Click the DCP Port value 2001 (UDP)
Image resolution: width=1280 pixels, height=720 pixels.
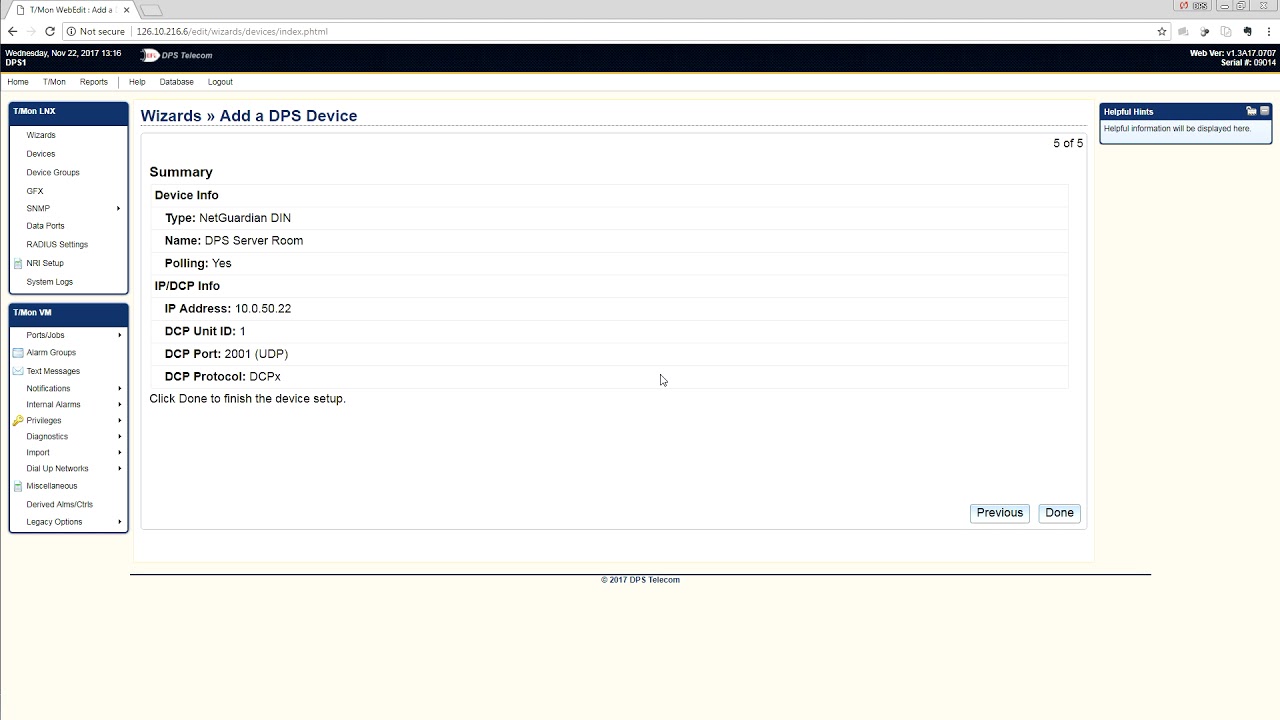coord(256,354)
